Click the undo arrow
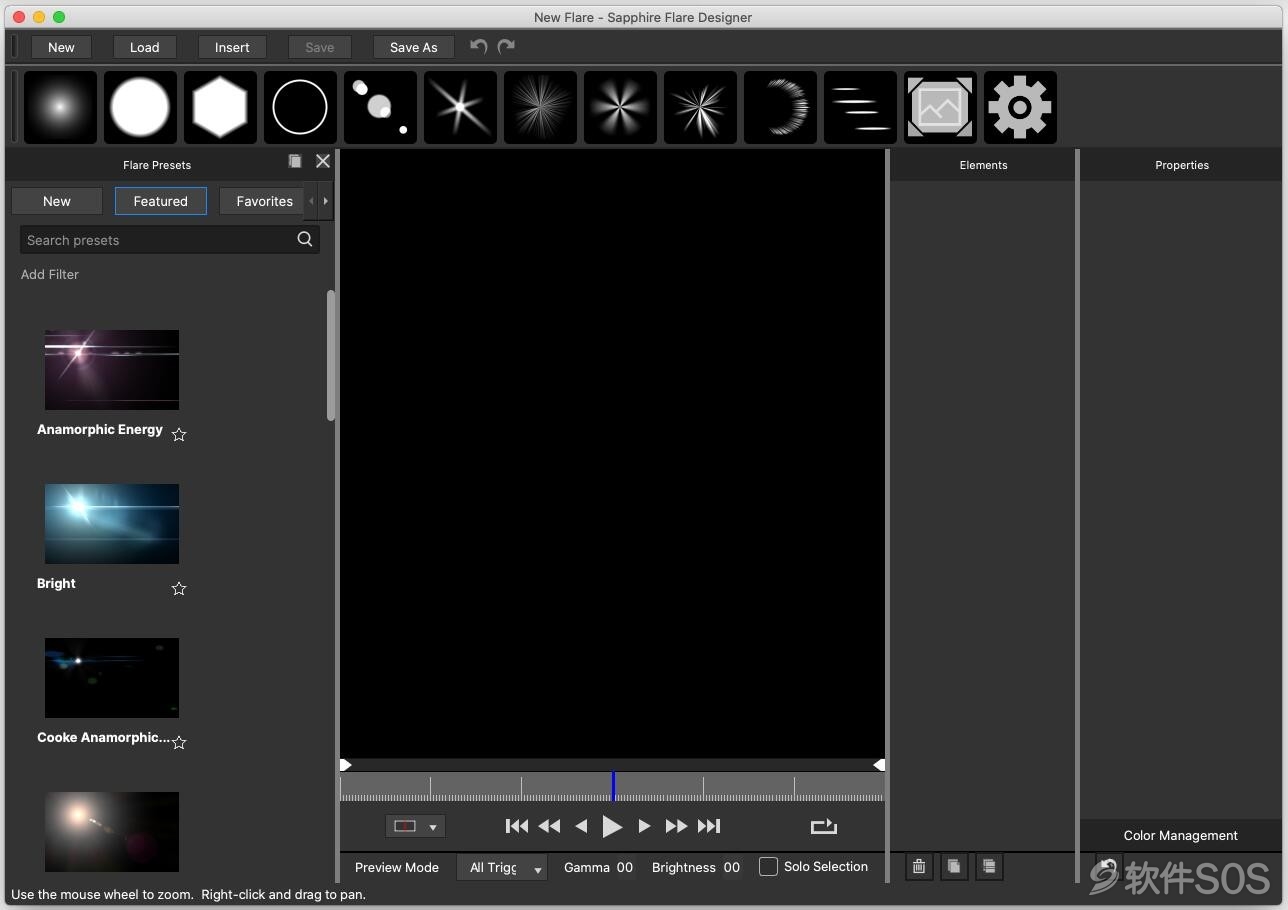Image resolution: width=1288 pixels, height=910 pixels. click(x=479, y=46)
